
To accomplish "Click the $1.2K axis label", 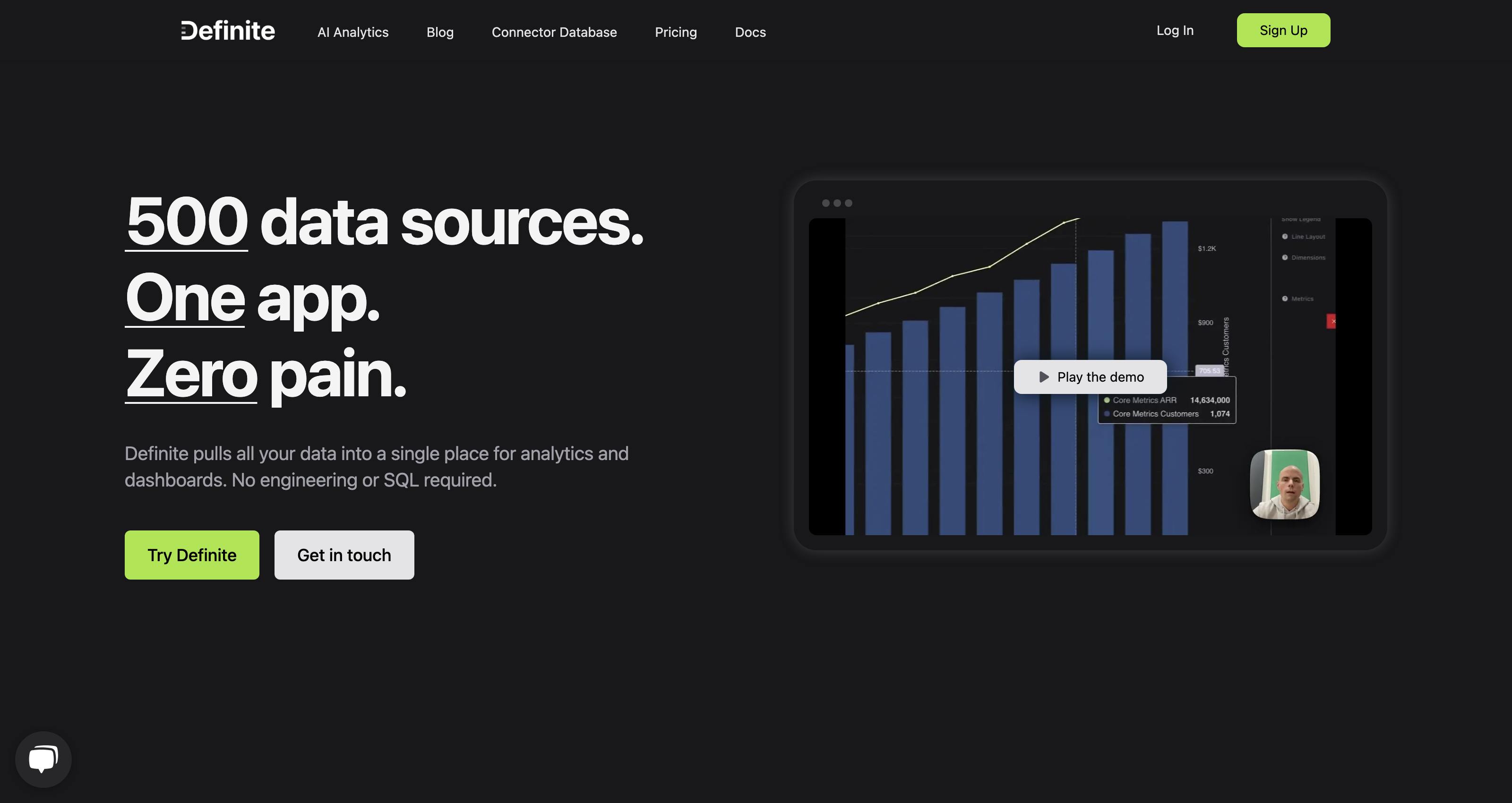I will click(x=1207, y=249).
